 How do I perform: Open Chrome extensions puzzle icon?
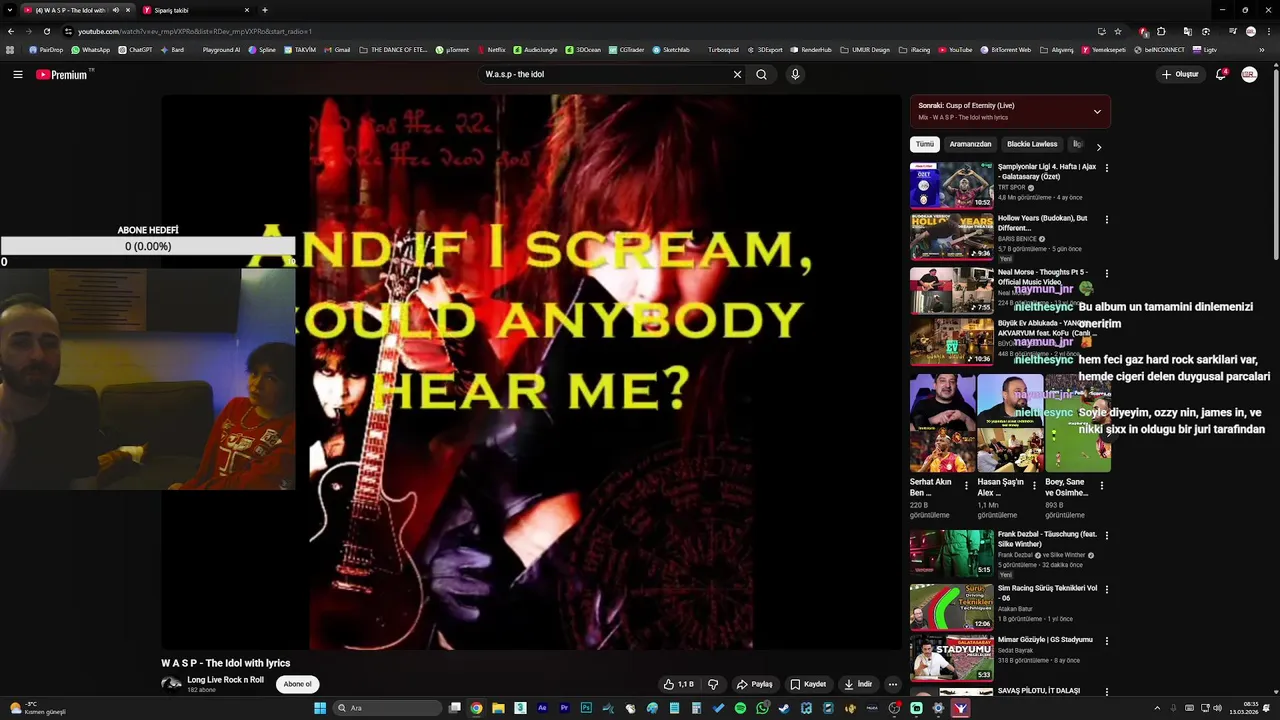pos(1161,31)
